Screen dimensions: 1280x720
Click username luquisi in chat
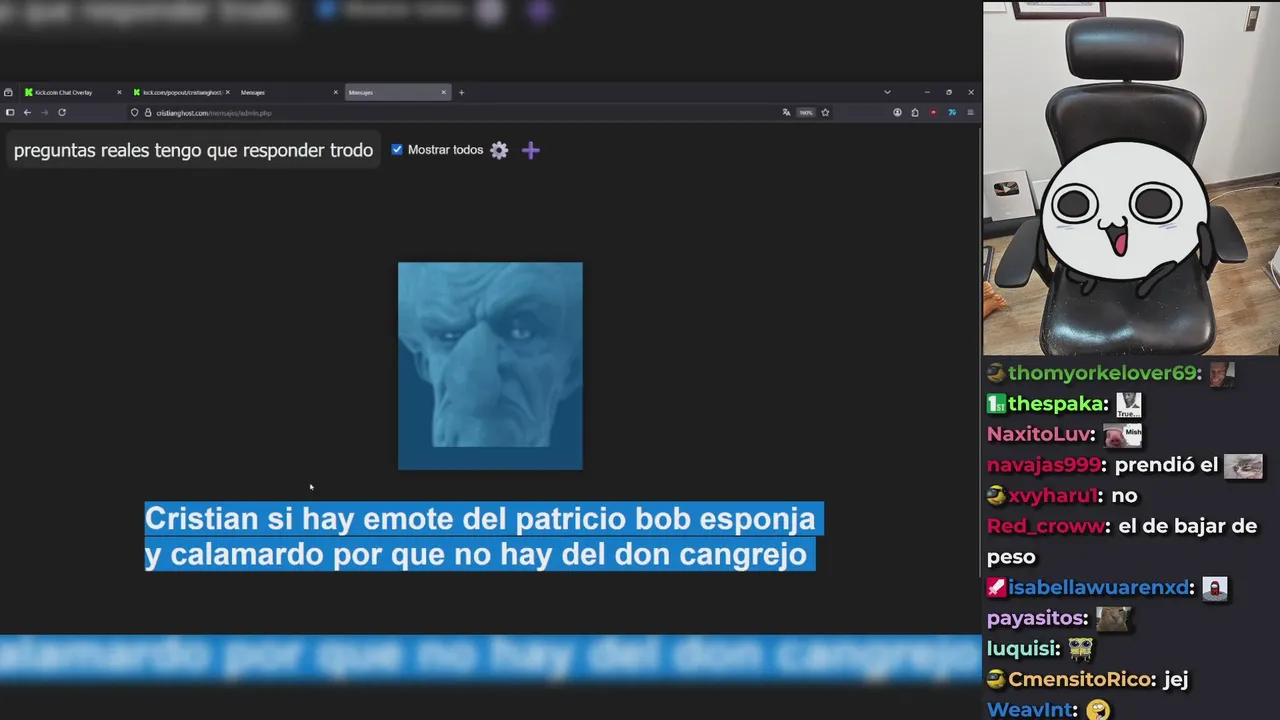point(1023,649)
